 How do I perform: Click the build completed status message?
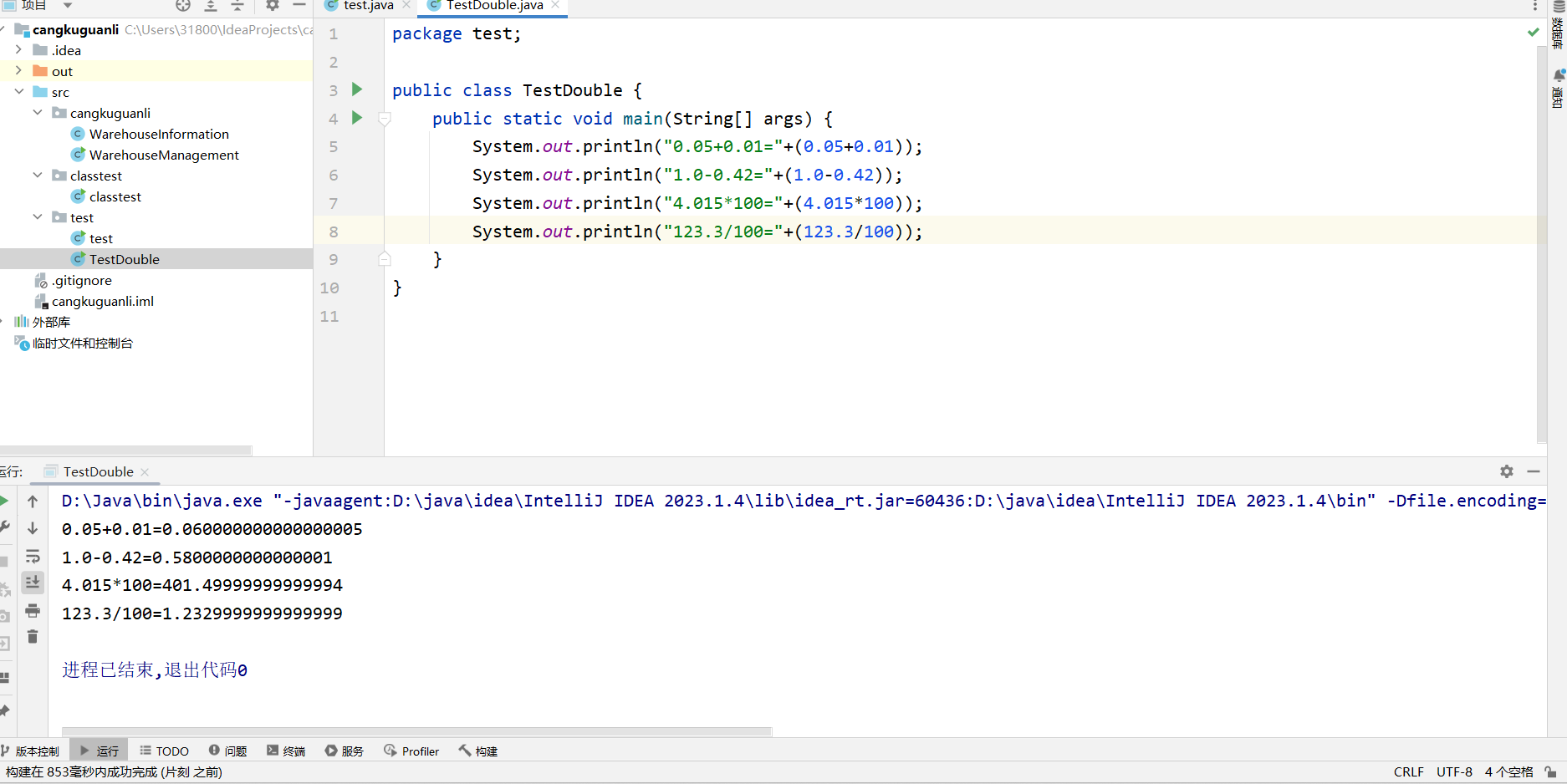click(114, 772)
